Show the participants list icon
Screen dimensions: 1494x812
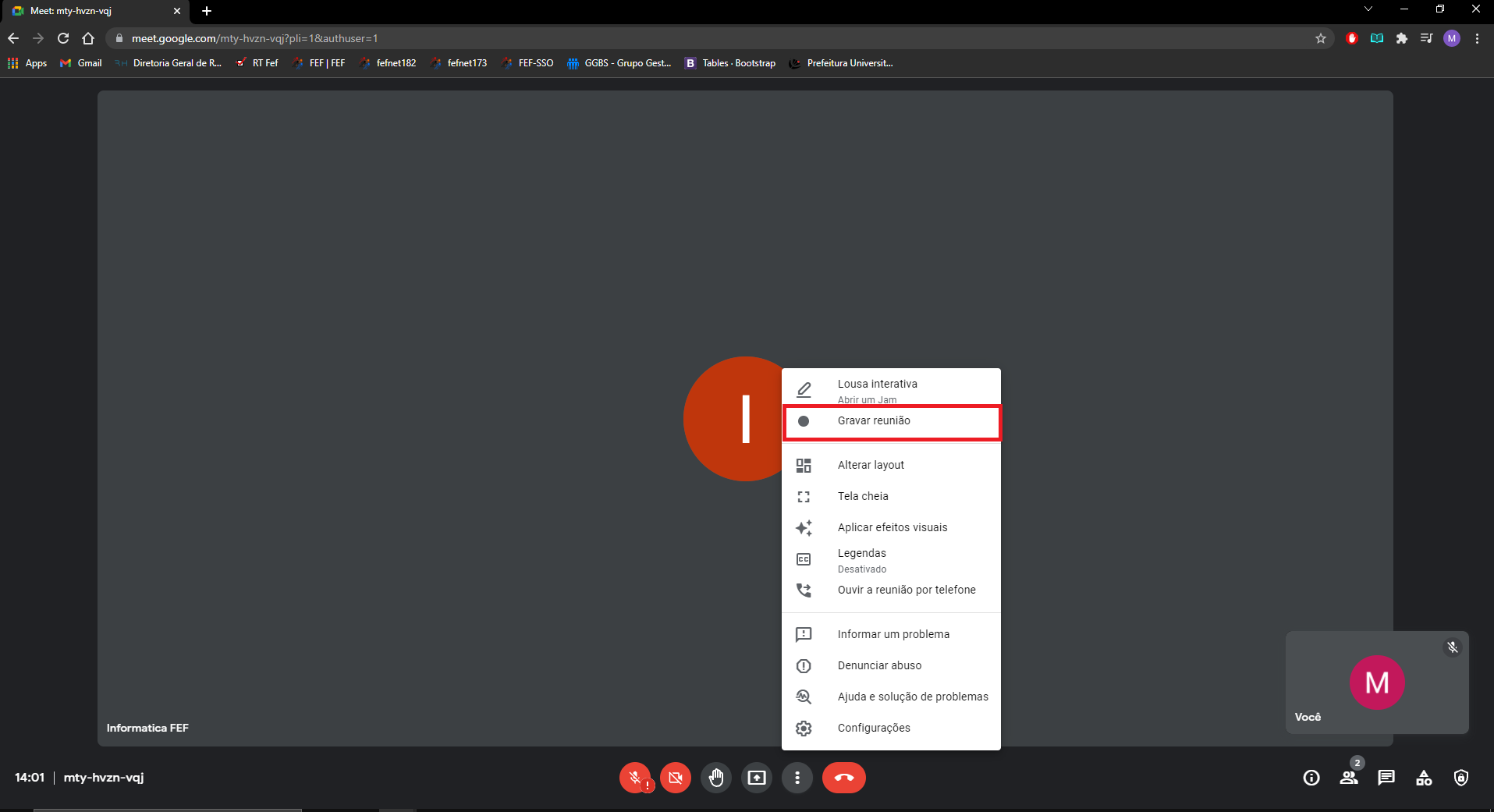pyautogui.click(x=1349, y=778)
